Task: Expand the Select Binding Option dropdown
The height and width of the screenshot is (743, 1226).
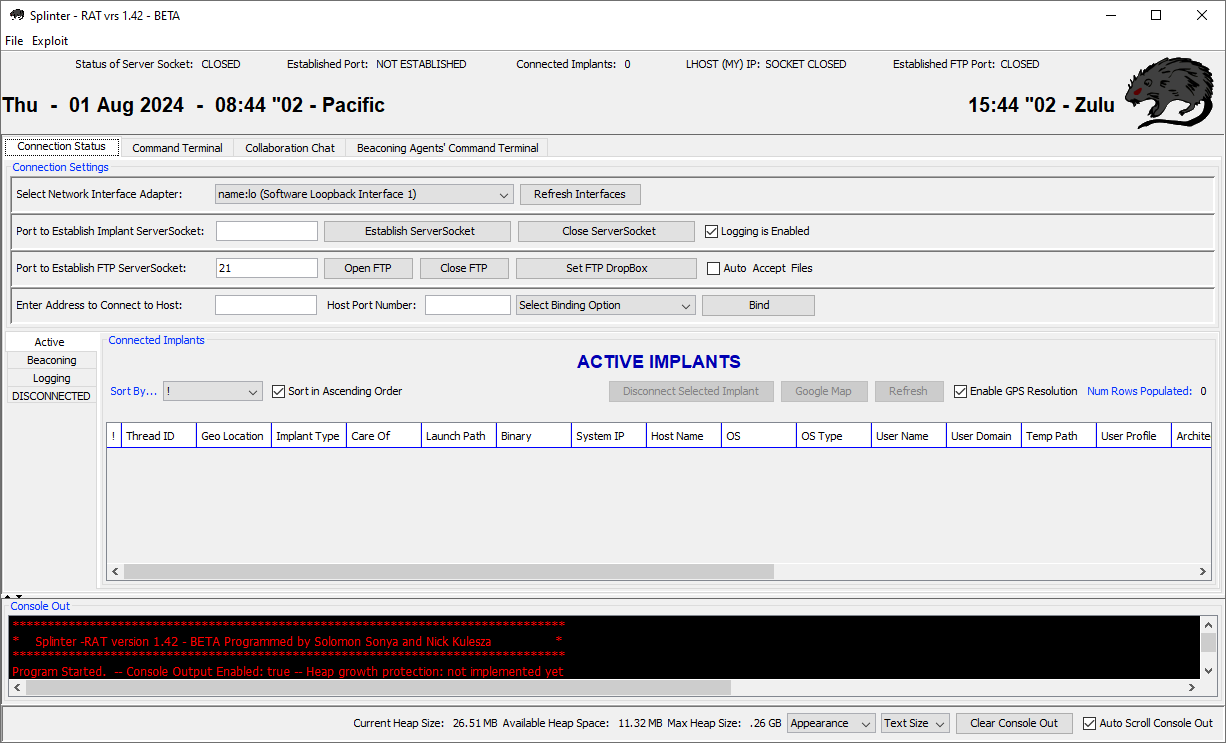Action: tap(605, 305)
